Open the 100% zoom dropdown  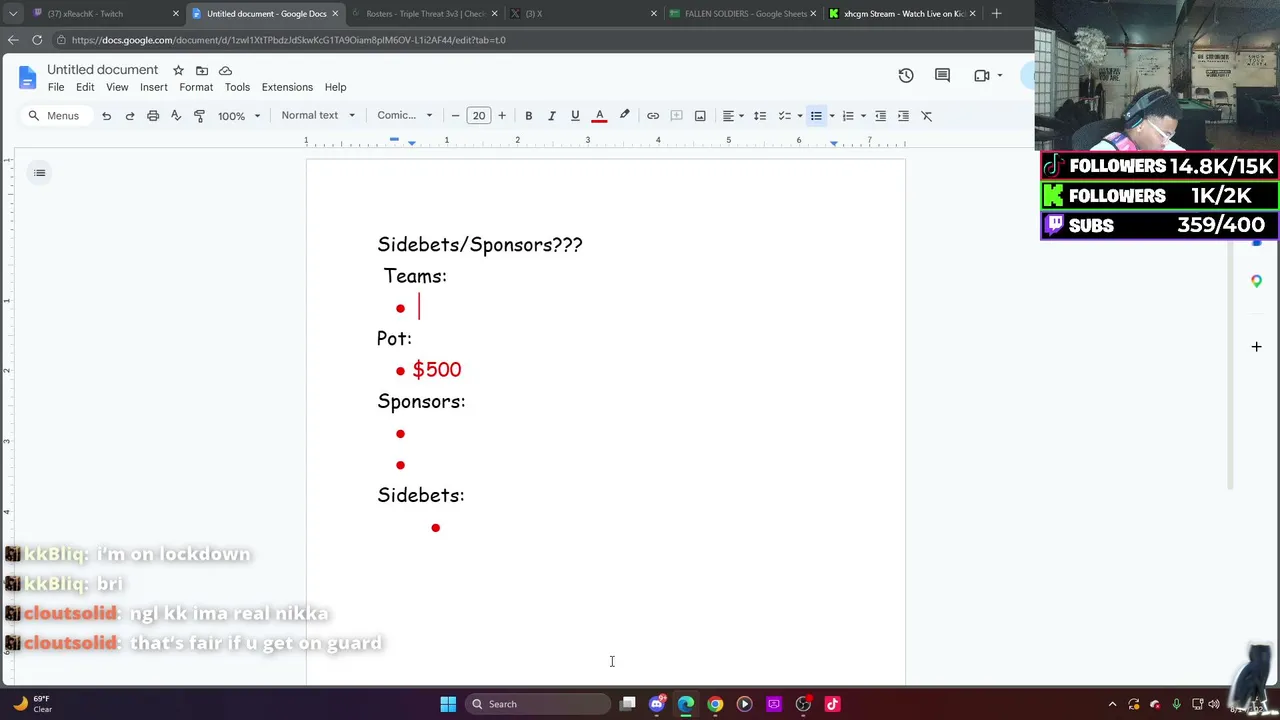click(239, 116)
